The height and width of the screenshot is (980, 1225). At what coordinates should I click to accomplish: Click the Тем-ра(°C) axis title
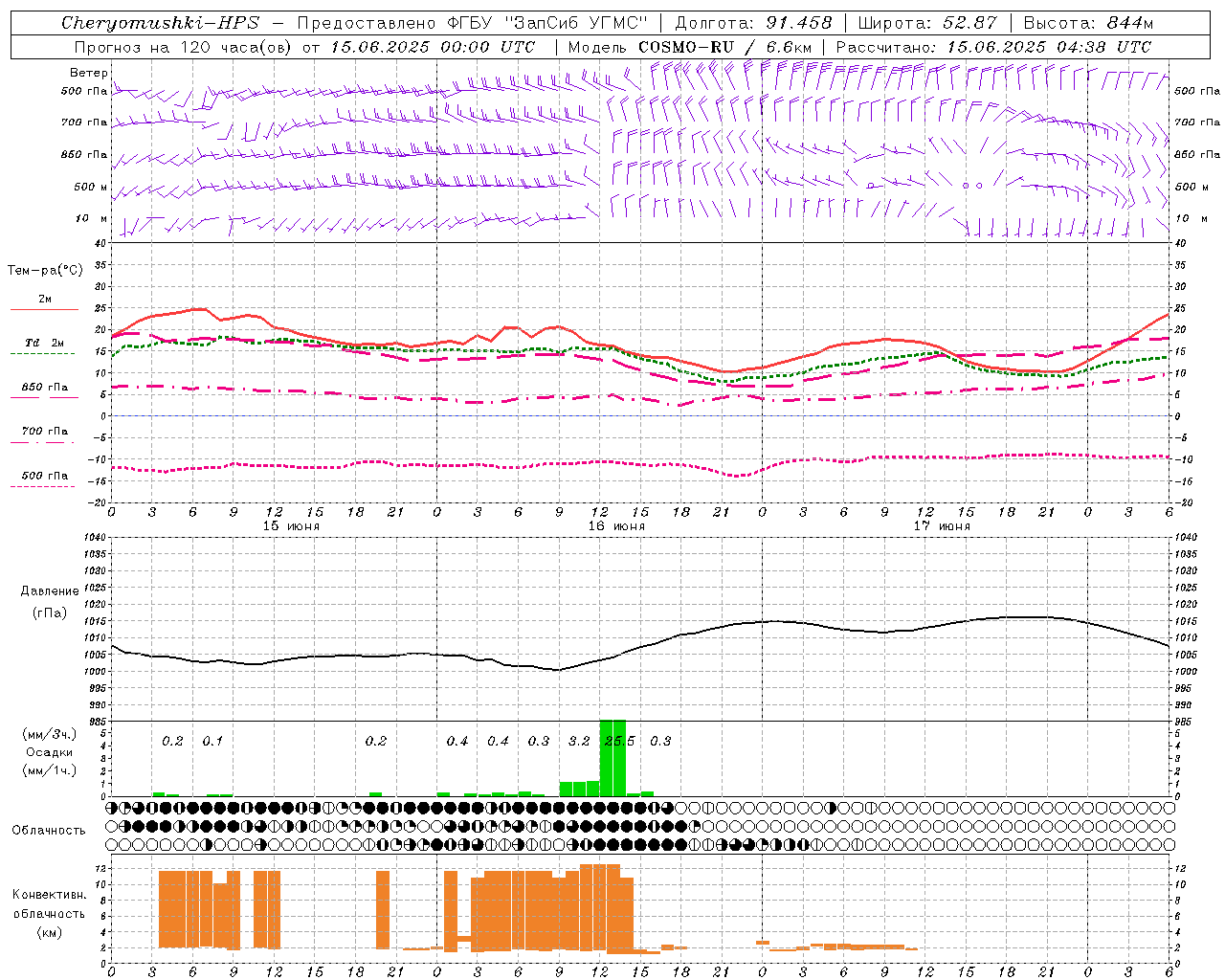pos(46,271)
